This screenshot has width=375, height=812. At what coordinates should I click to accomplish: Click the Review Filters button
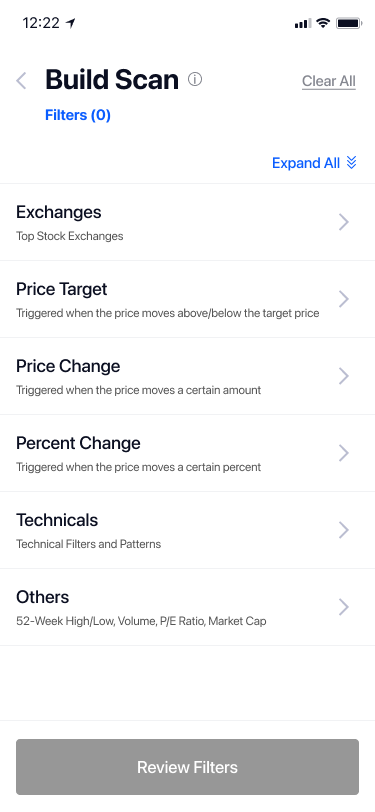click(188, 767)
